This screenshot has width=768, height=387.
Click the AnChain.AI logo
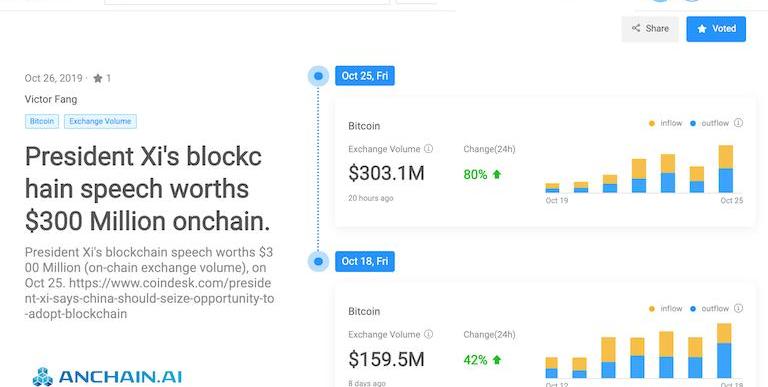(x=107, y=377)
